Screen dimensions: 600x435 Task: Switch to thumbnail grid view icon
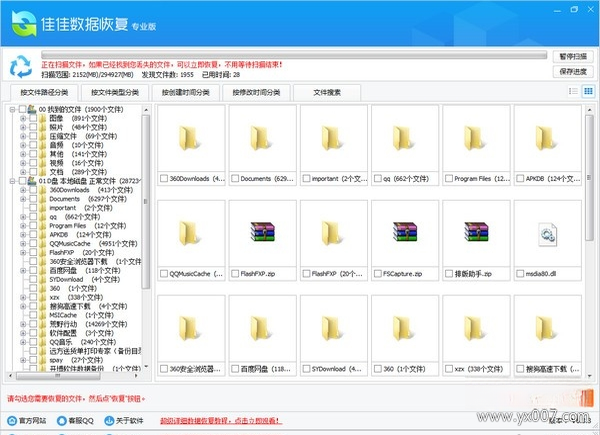coord(588,91)
